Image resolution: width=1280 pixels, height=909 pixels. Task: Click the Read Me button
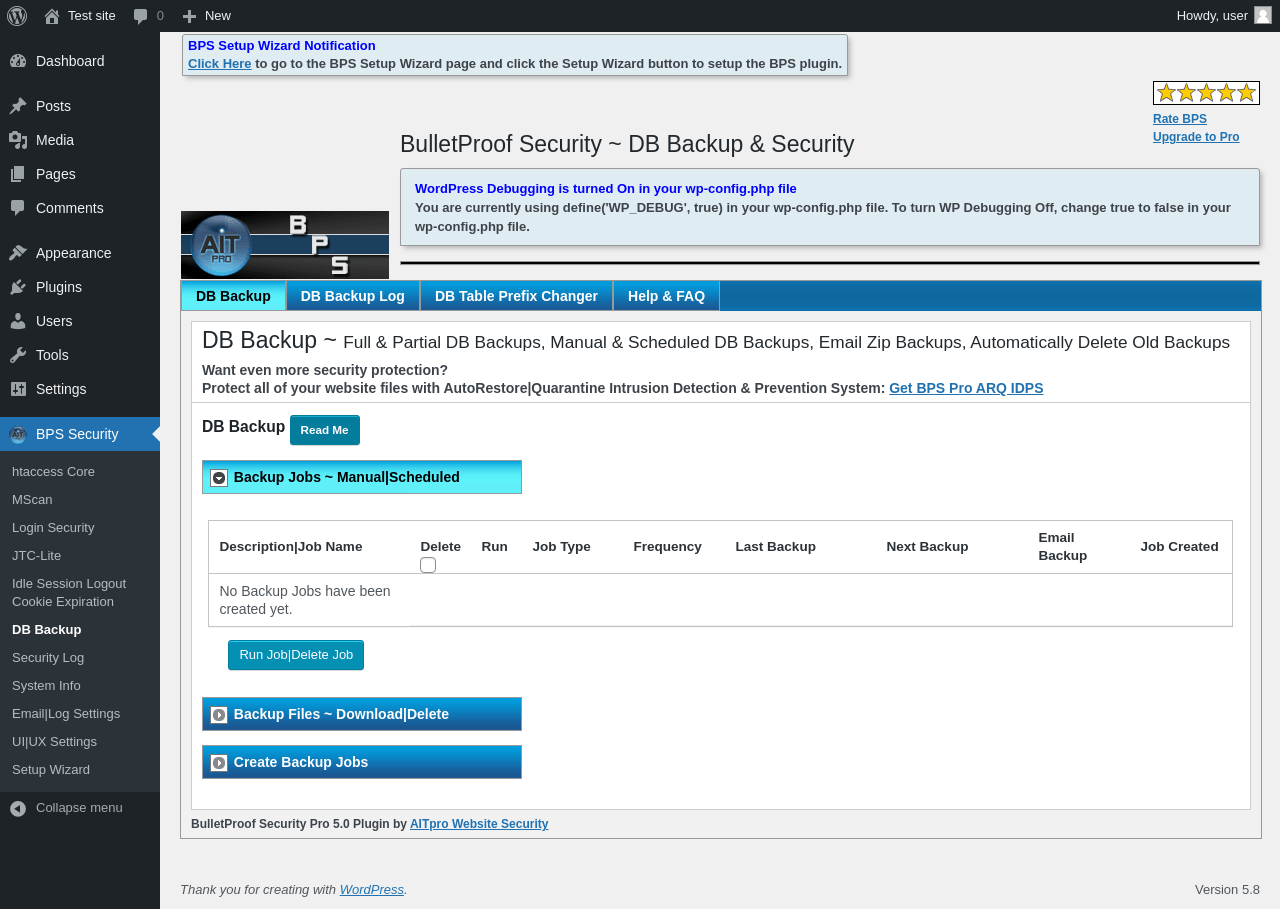tap(325, 430)
